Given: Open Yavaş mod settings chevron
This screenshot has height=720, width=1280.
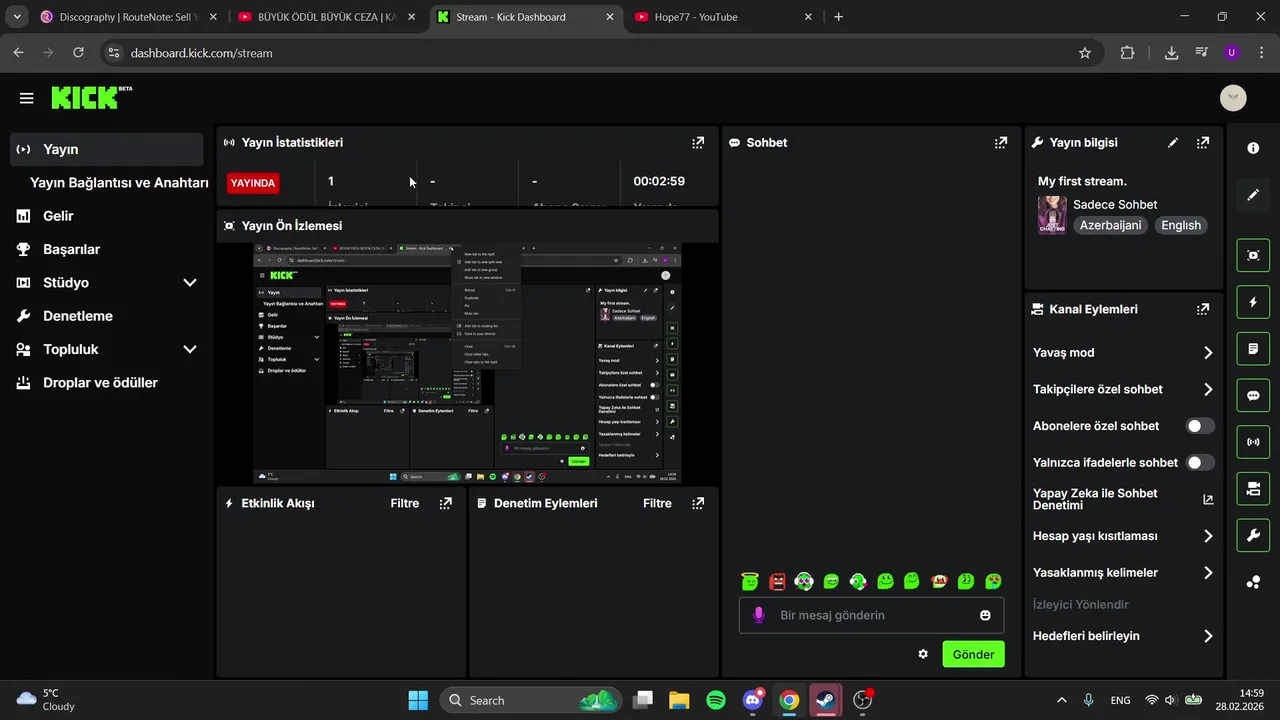Looking at the screenshot, I should (1208, 353).
